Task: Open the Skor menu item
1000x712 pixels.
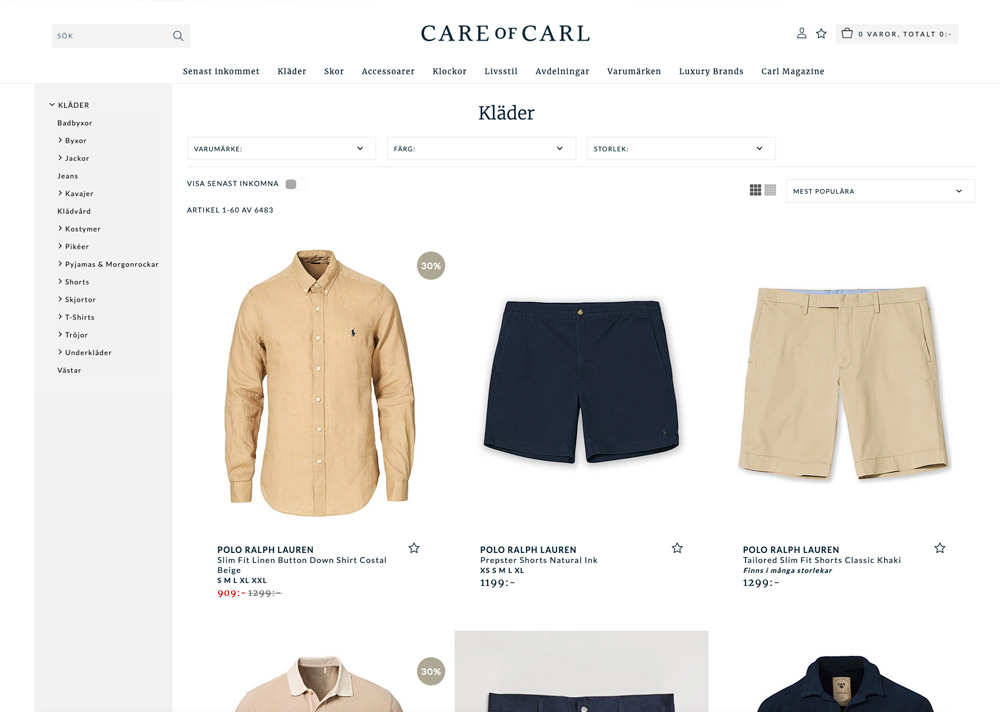Action: point(334,71)
